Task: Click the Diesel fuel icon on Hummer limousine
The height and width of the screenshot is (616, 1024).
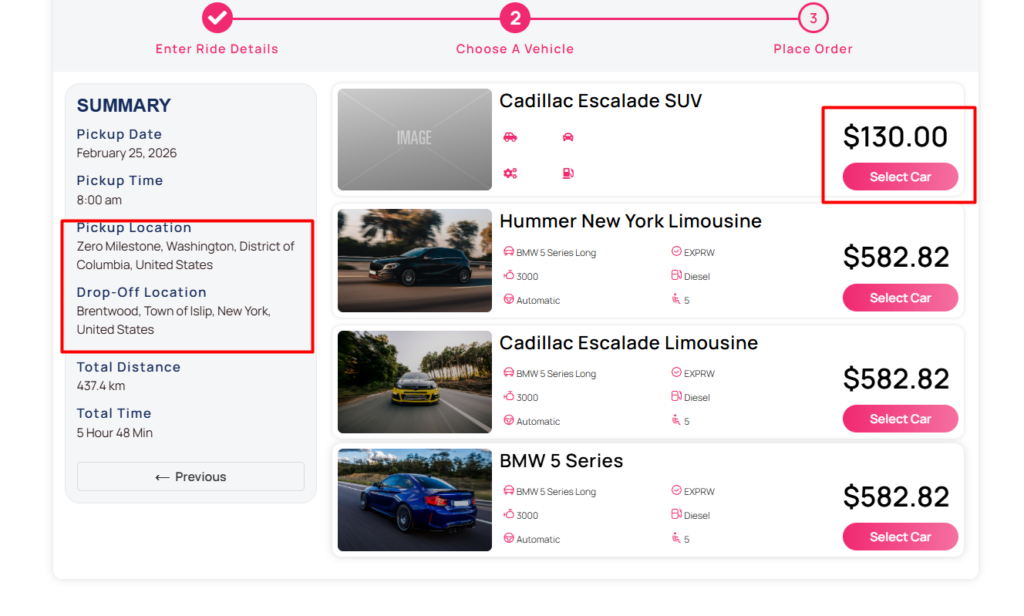Action: tap(676, 276)
